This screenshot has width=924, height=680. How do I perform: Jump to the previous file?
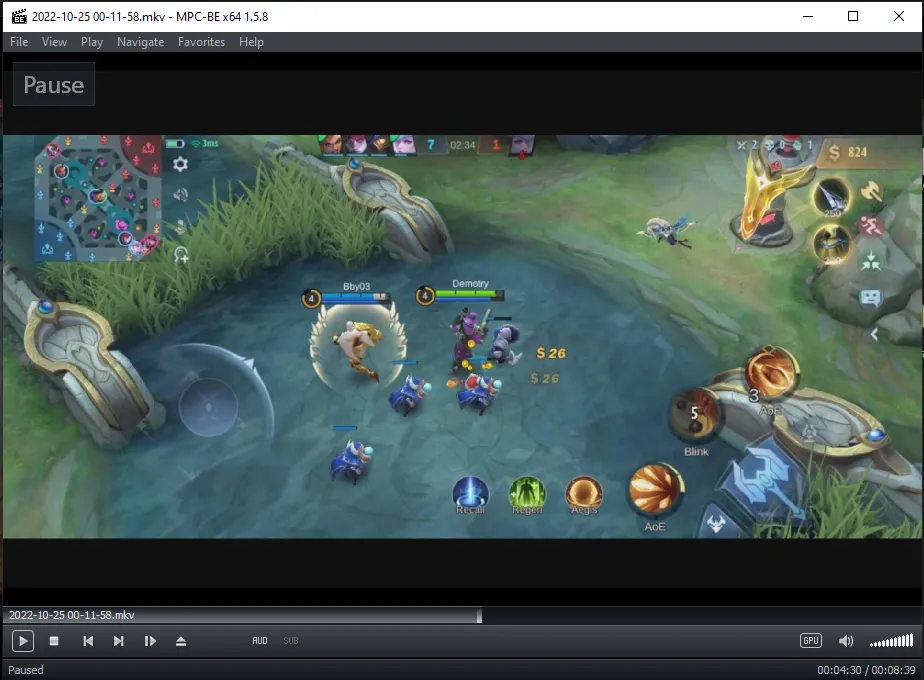tap(88, 641)
